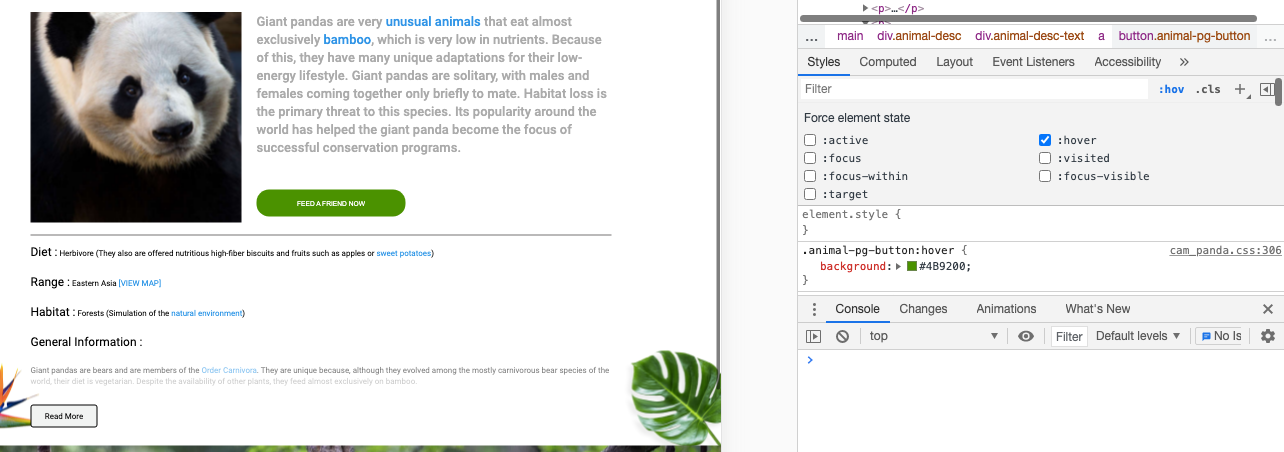
Task: Toggle the computed styles sidebar icon
Action: point(1267,89)
